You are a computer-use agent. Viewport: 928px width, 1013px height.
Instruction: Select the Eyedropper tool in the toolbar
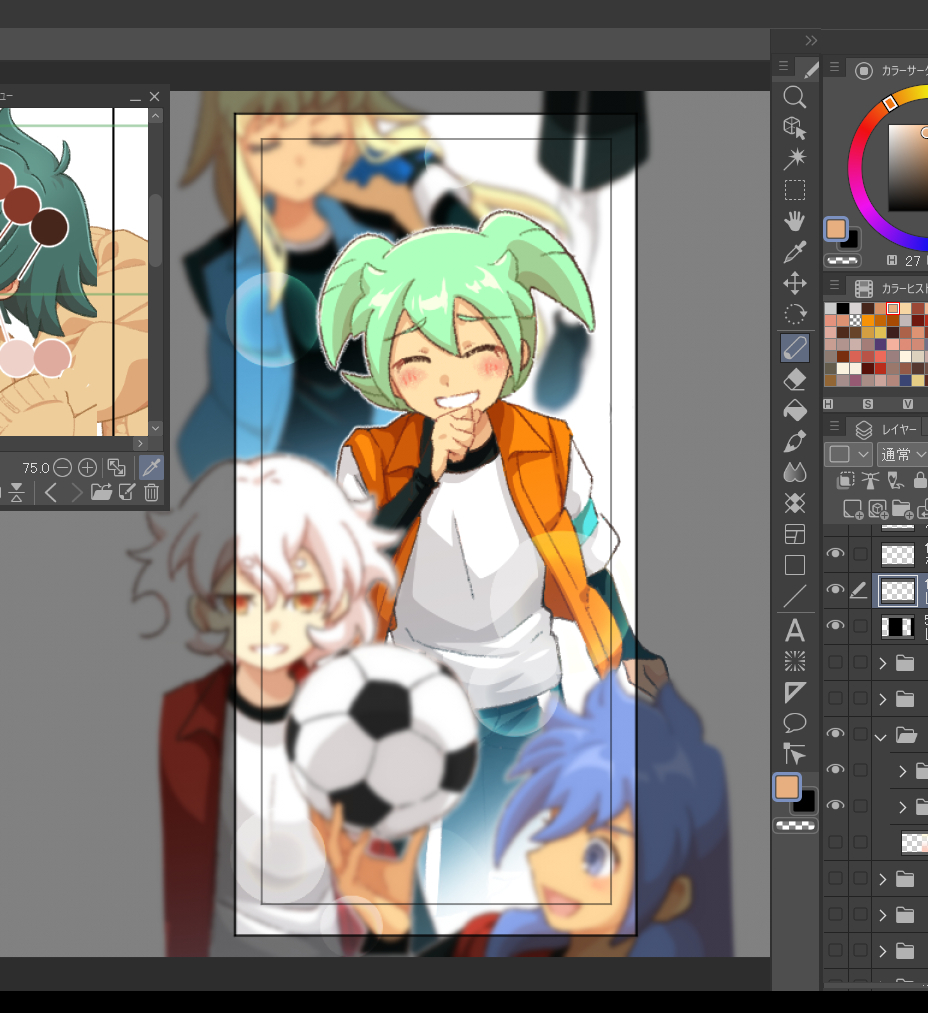pyautogui.click(x=794, y=252)
